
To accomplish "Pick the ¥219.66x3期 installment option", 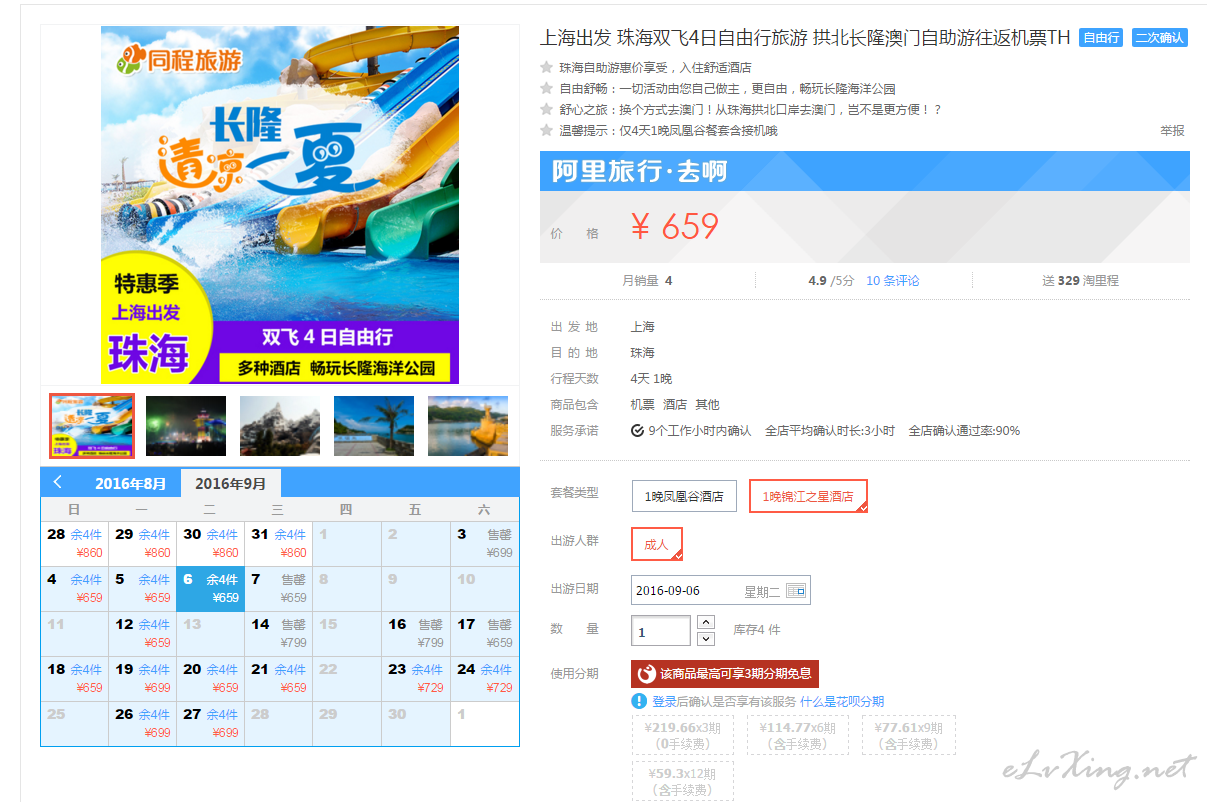I will [683, 735].
